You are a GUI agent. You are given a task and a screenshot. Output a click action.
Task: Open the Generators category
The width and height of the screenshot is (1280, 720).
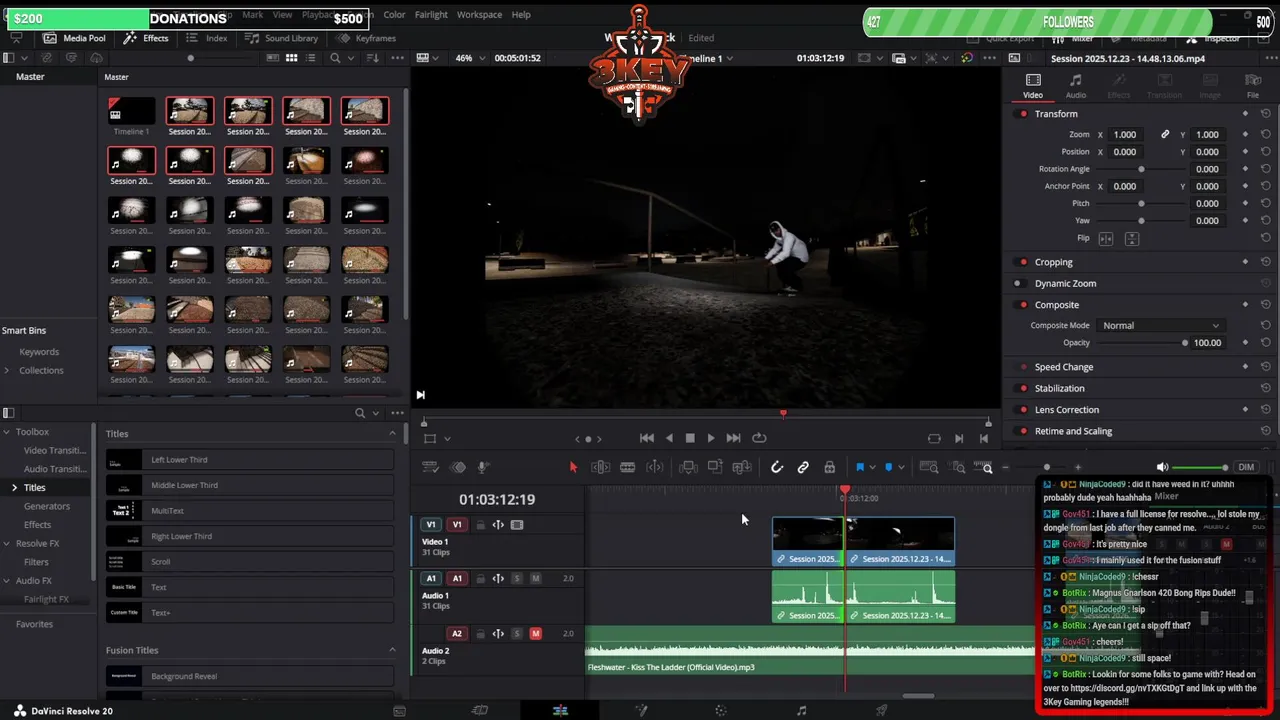point(47,506)
